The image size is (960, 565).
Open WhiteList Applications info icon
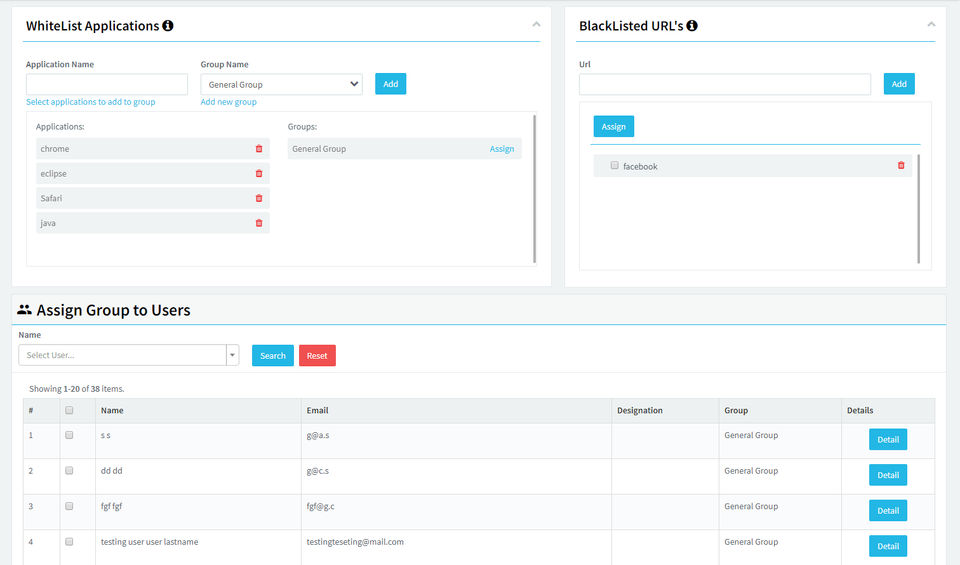coord(168,26)
